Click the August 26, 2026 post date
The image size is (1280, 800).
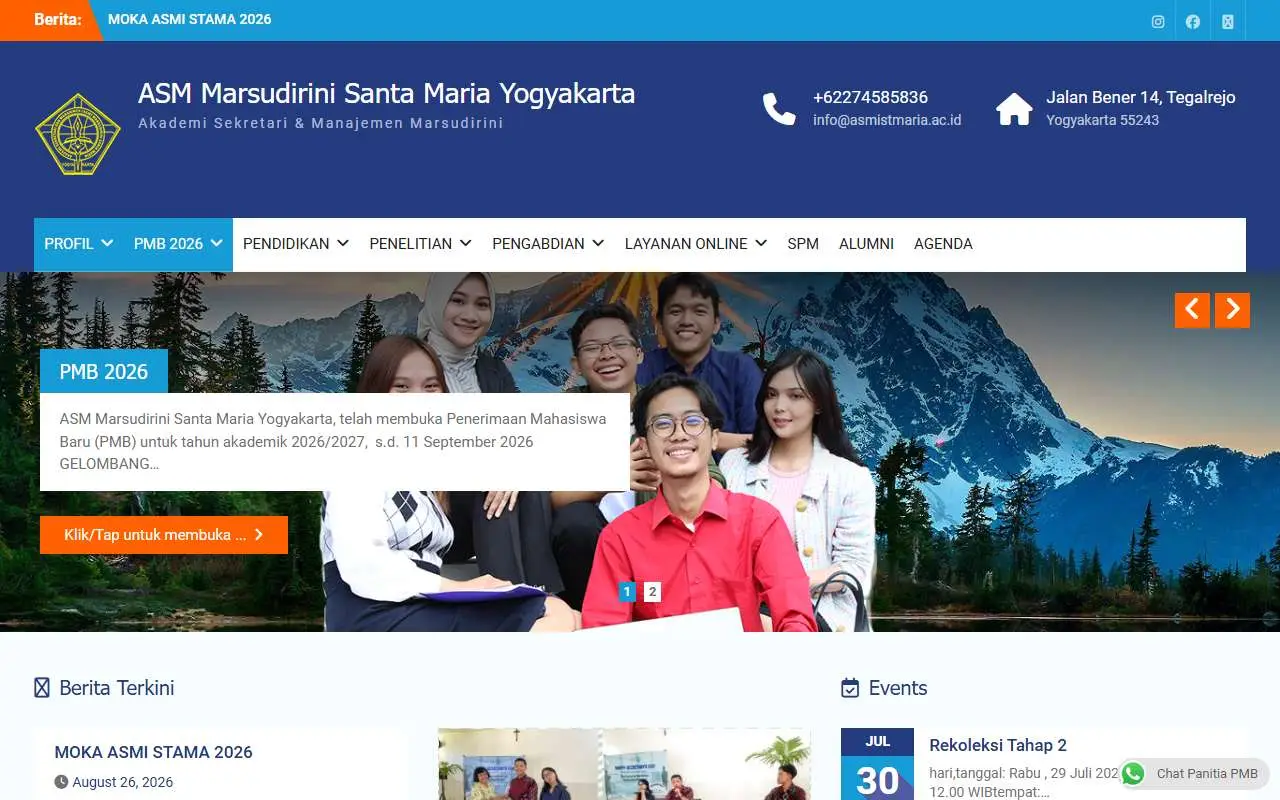coord(123,782)
